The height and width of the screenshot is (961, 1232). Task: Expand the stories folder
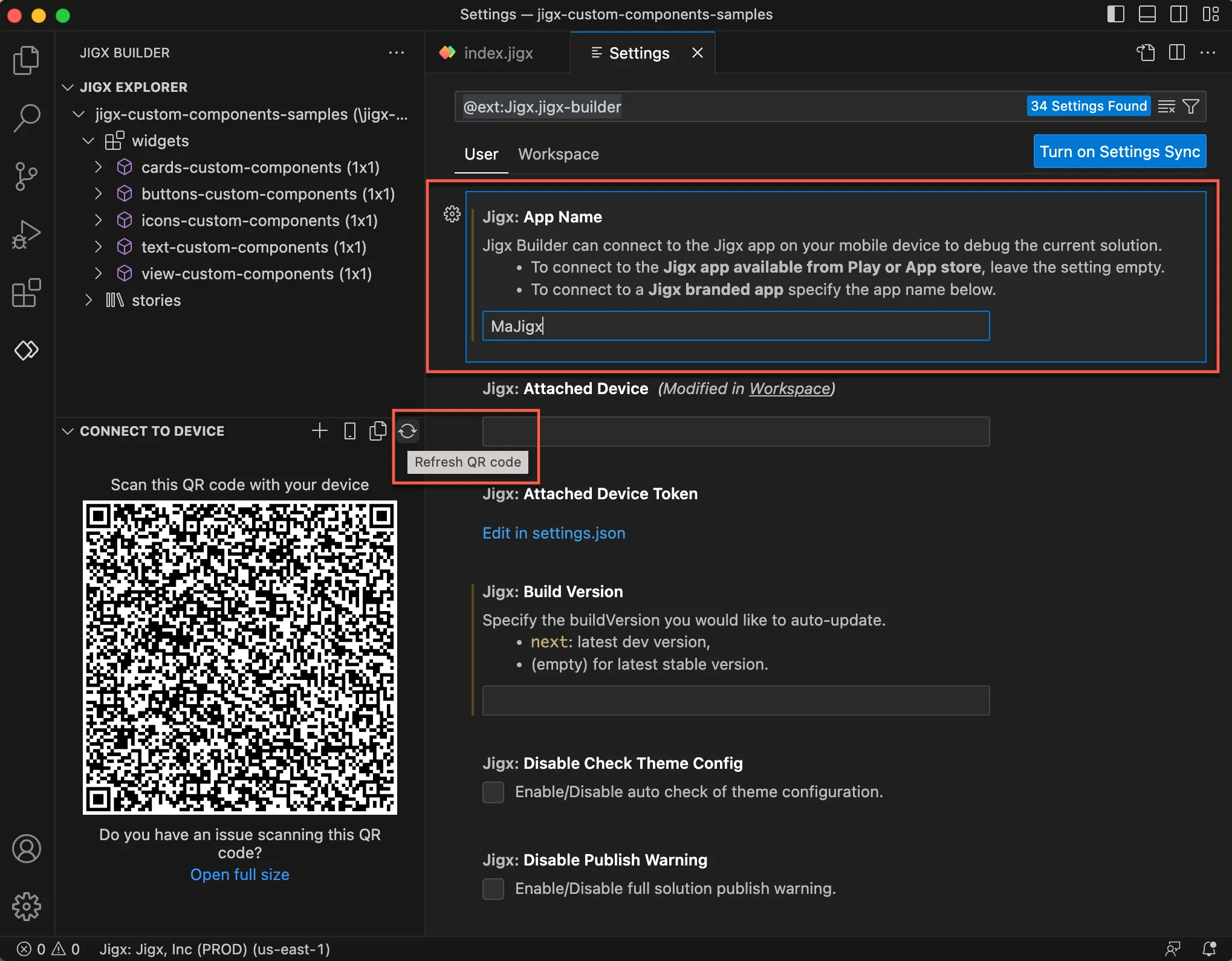pyautogui.click(x=88, y=300)
